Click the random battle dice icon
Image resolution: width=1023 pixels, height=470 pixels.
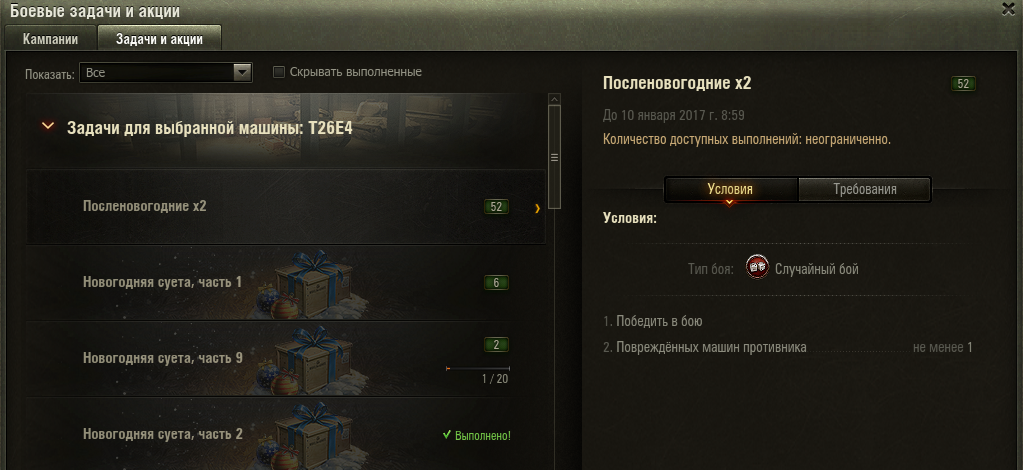click(x=757, y=268)
